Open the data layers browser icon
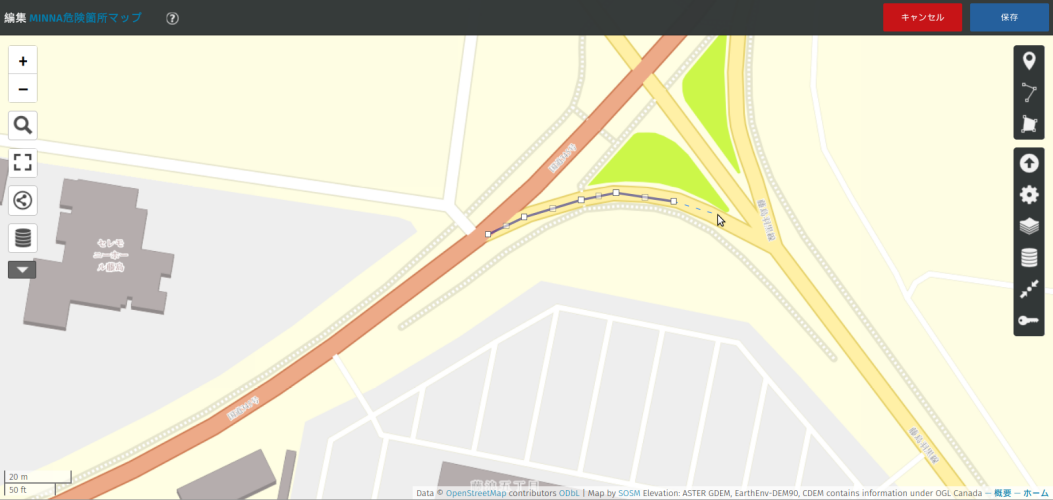 pyautogui.click(x=23, y=238)
